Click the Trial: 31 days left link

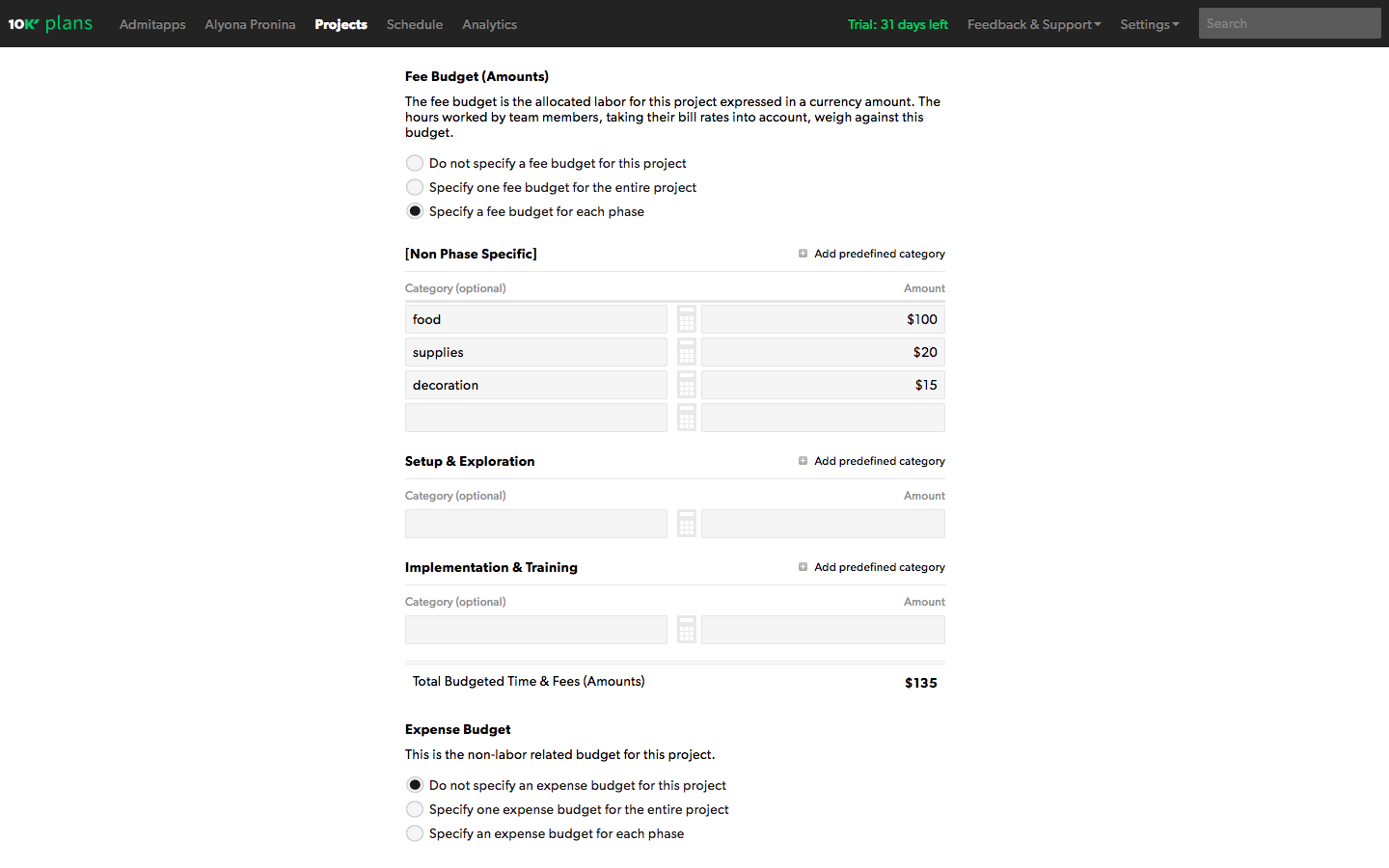(897, 24)
